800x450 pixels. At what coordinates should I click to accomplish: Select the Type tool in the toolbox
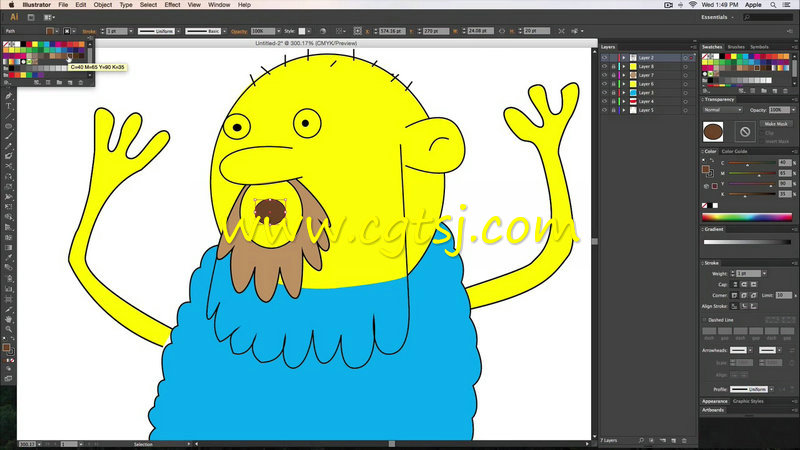9,106
